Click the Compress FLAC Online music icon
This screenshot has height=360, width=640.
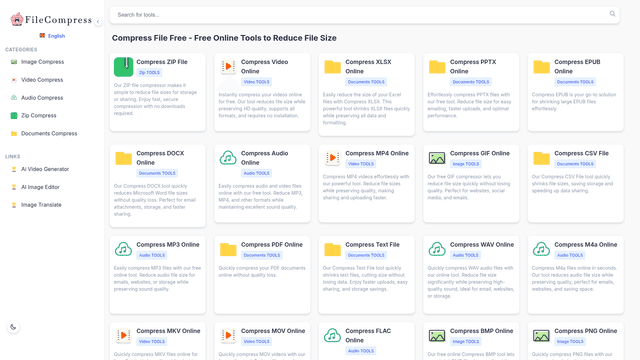333,336
